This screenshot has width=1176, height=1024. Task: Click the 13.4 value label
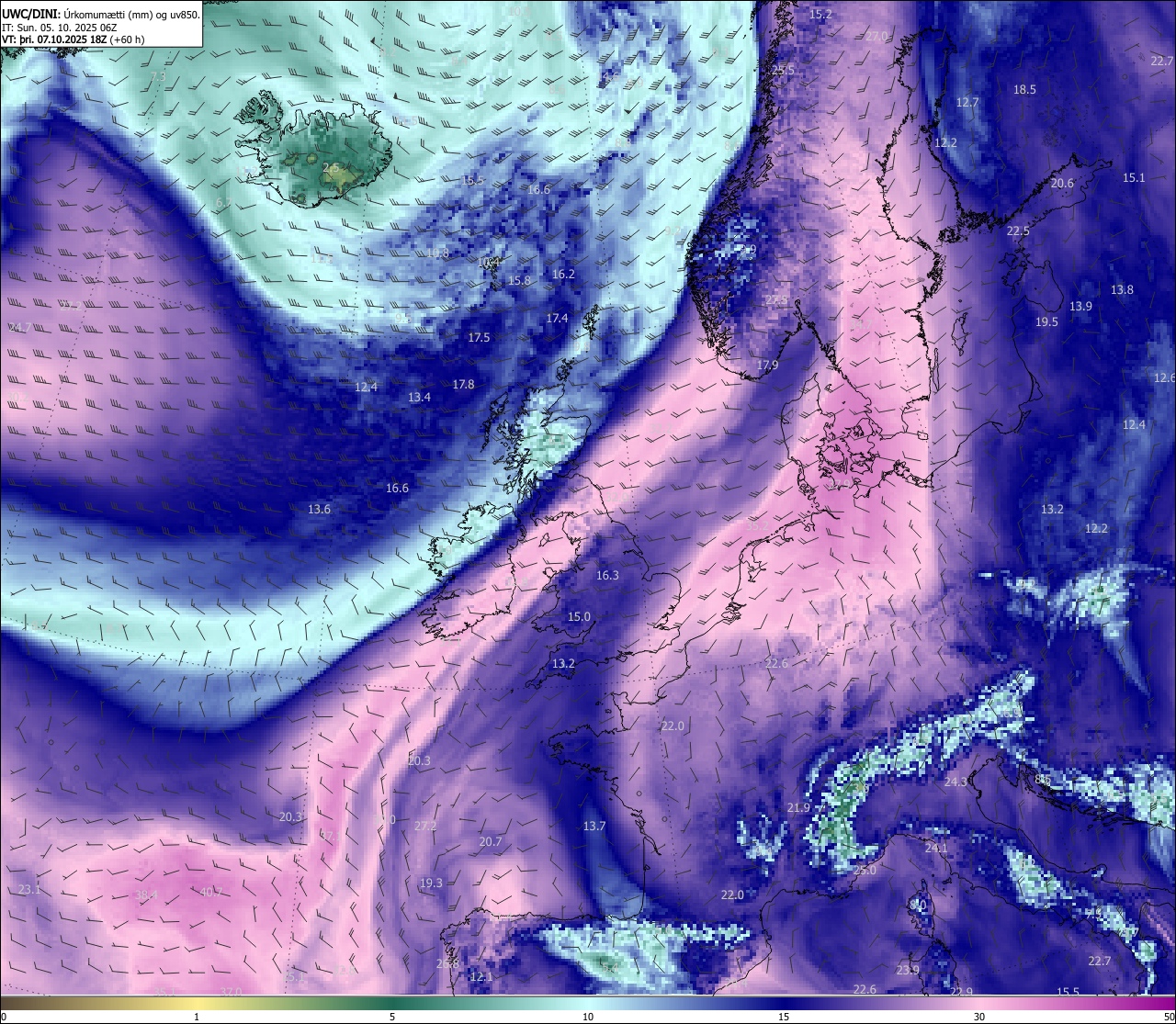pos(419,398)
